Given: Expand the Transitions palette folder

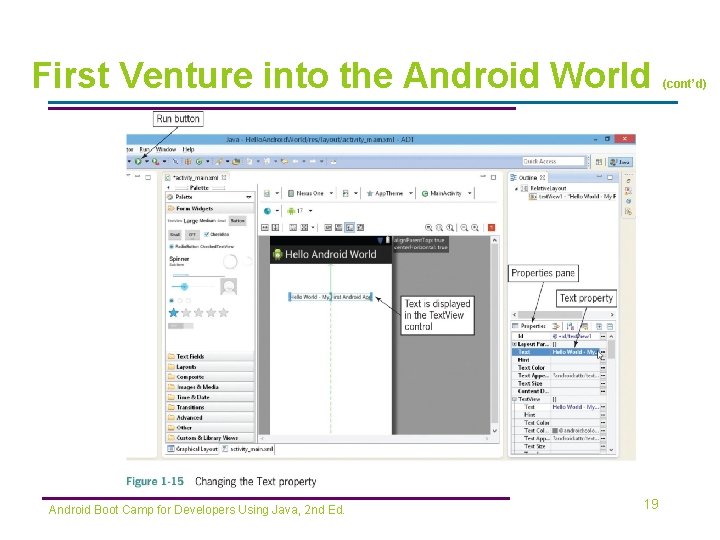Looking at the screenshot, I should click(x=210, y=407).
